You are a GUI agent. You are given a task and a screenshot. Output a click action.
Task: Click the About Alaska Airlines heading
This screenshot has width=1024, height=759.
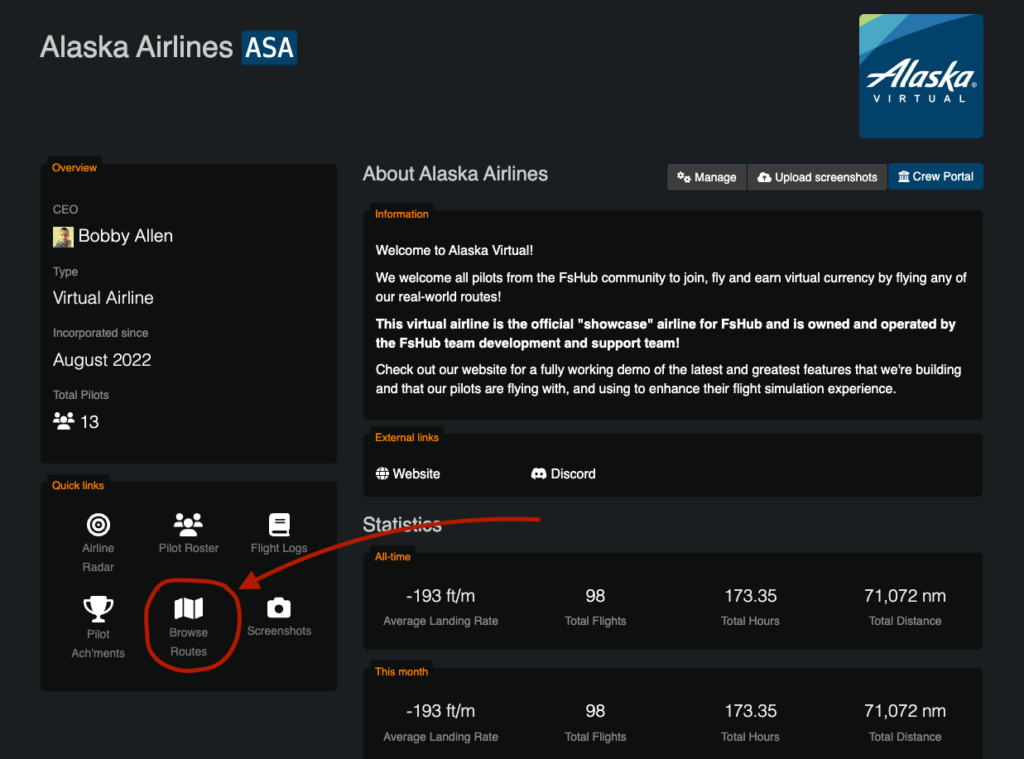pyautogui.click(x=455, y=174)
